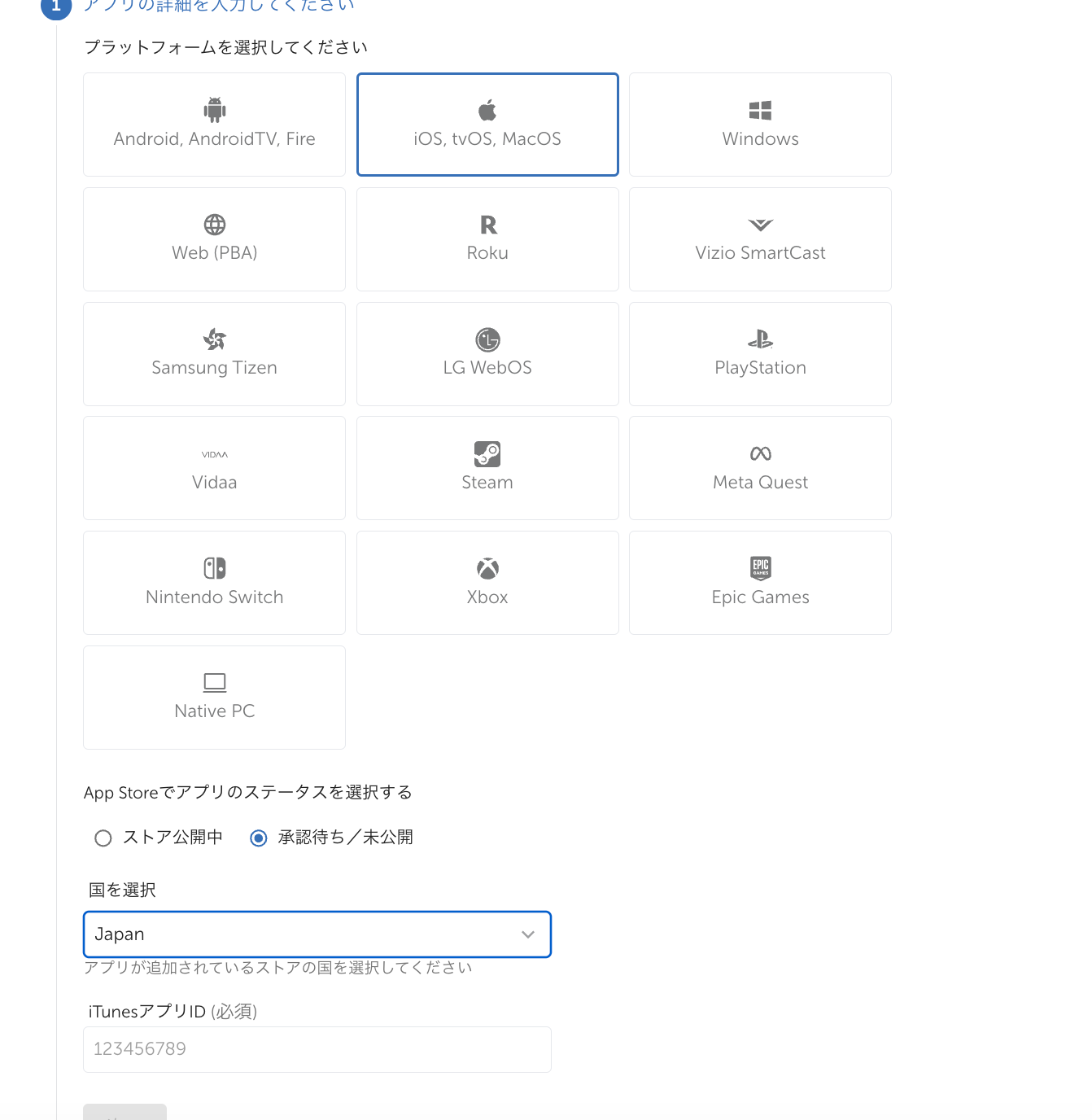Click the country dropdown chevron arrow
Screen dimensions: 1092x1120
click(x=528, y=934)
